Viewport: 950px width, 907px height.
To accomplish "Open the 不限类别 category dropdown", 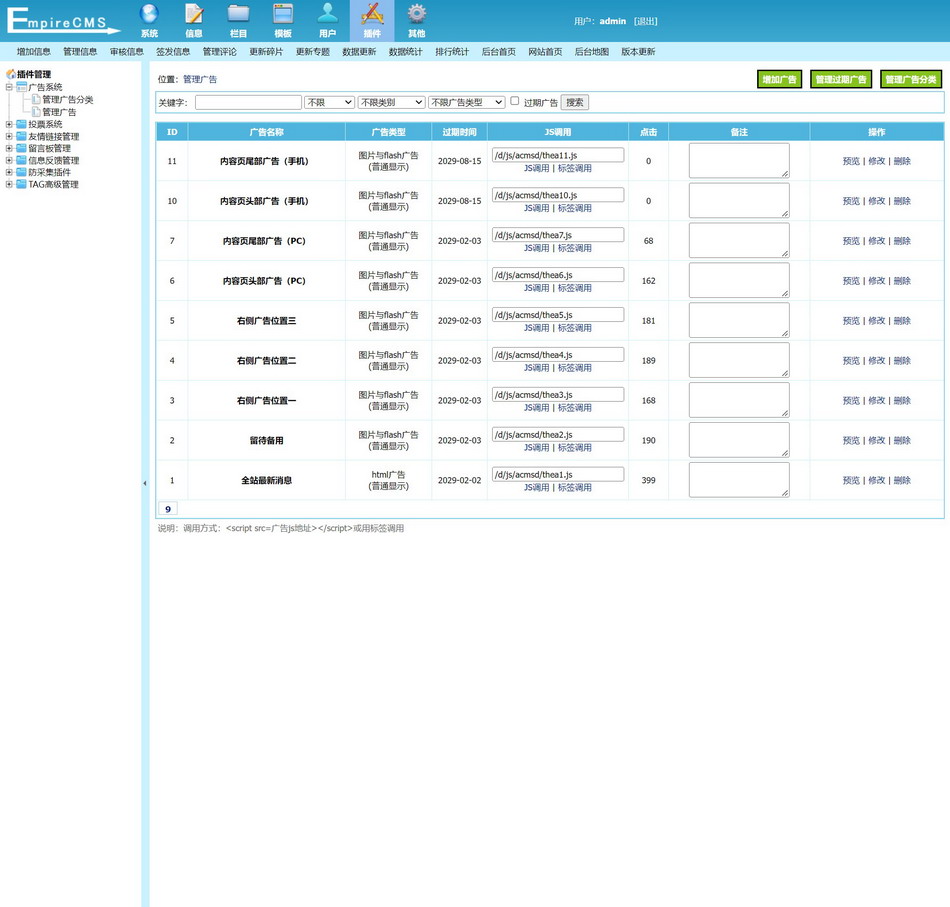I will coord(391,102).
